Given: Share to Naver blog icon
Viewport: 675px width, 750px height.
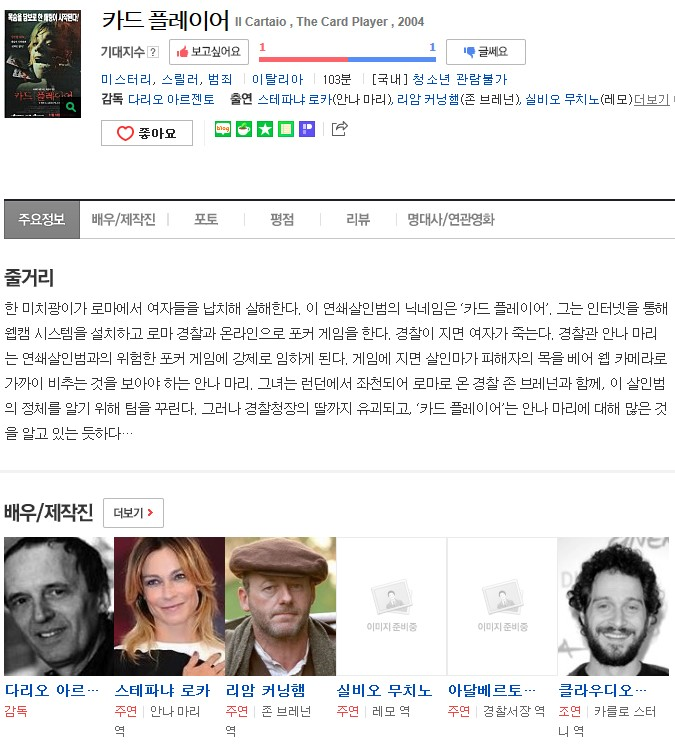Looking at the screenshot, I should 223,129.
